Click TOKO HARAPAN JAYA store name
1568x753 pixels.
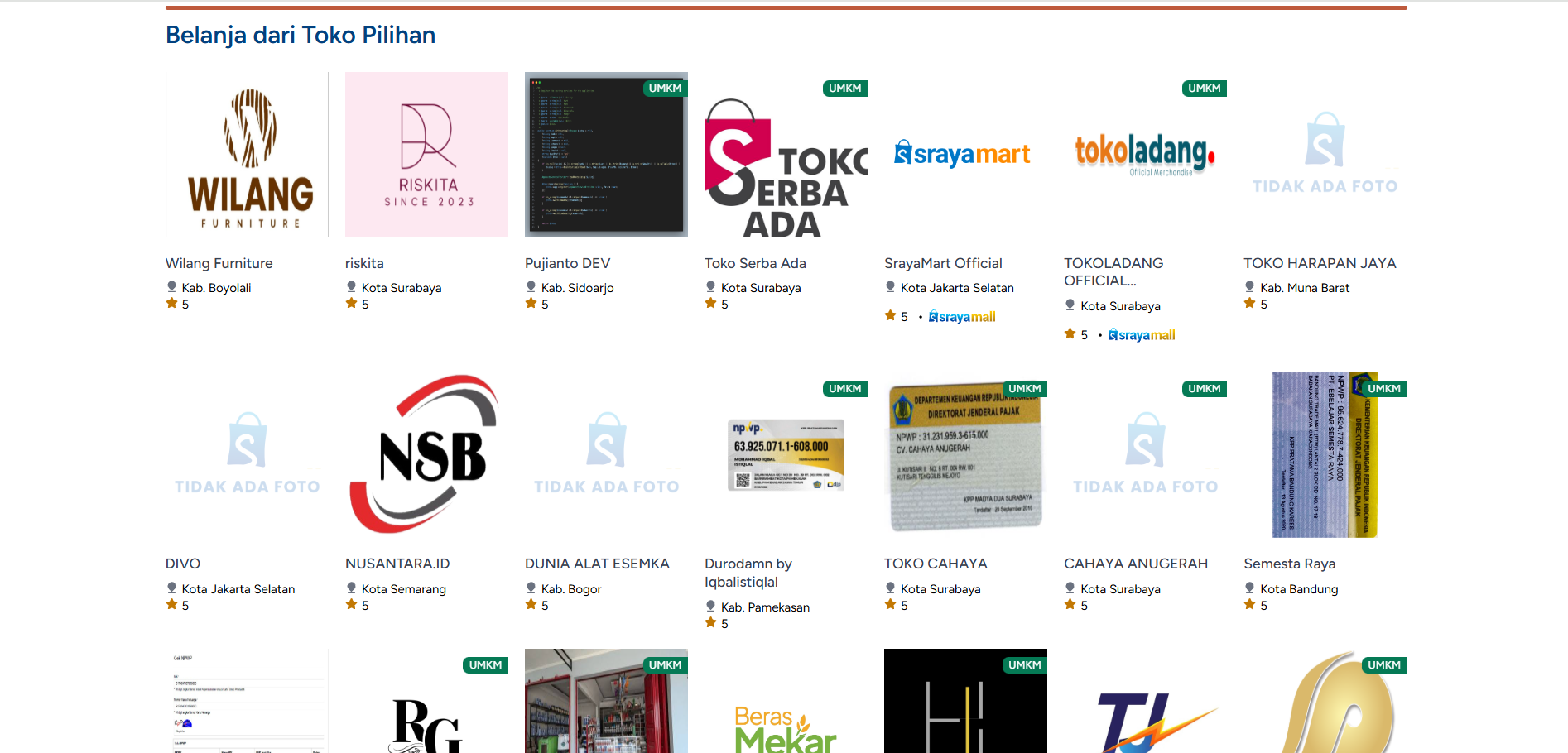(1320, 263)
